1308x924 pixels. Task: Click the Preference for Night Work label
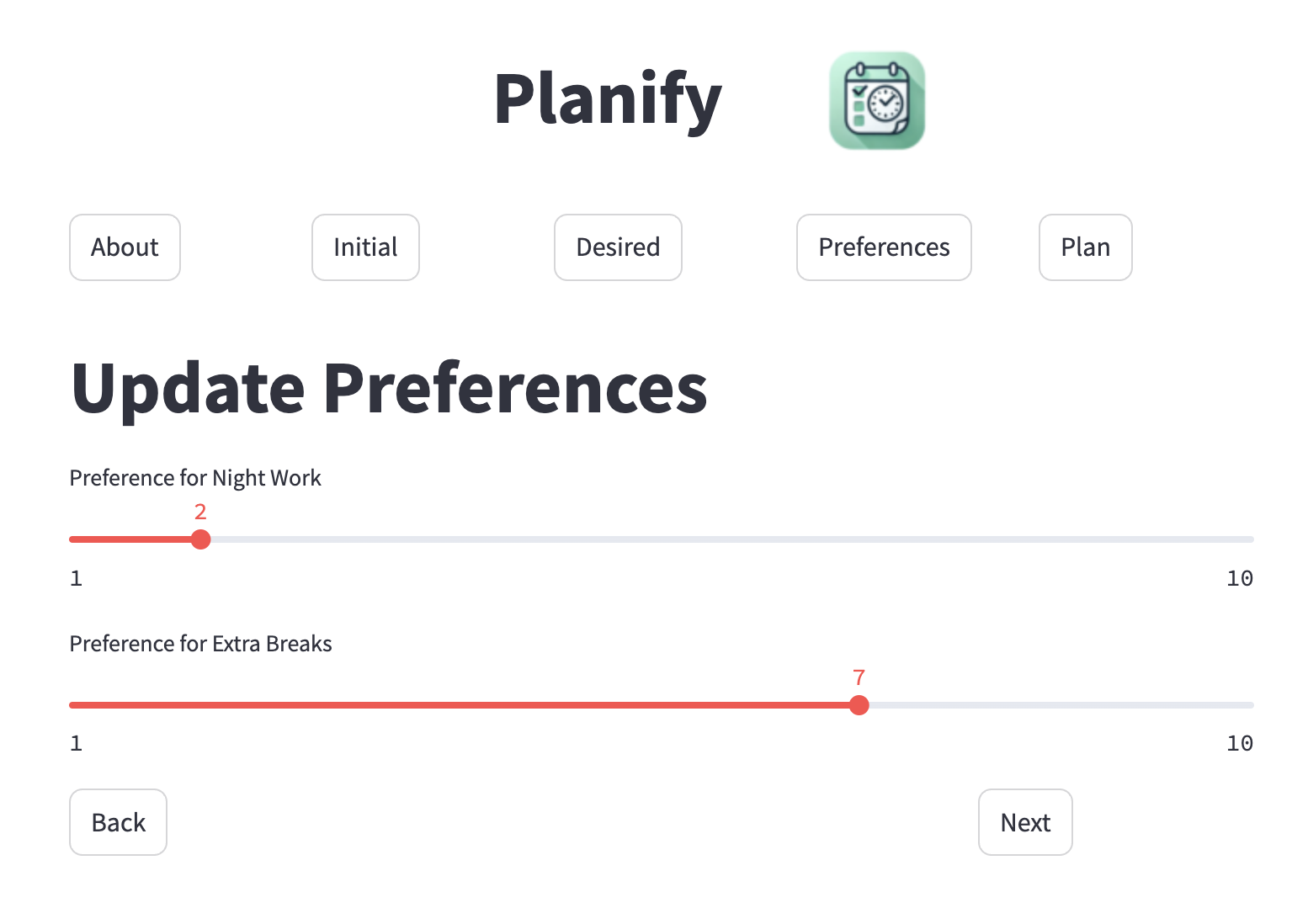(195, 478)
